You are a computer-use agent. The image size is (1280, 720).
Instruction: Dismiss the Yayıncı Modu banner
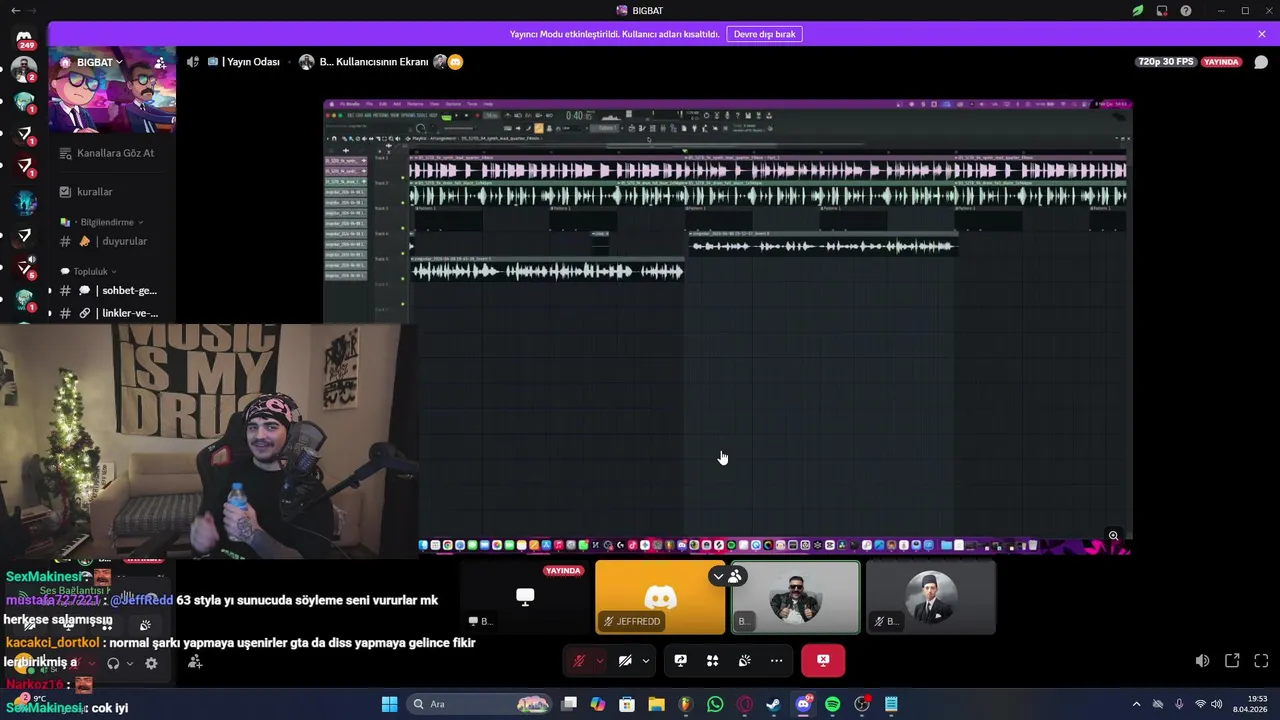coord(1262,34)
